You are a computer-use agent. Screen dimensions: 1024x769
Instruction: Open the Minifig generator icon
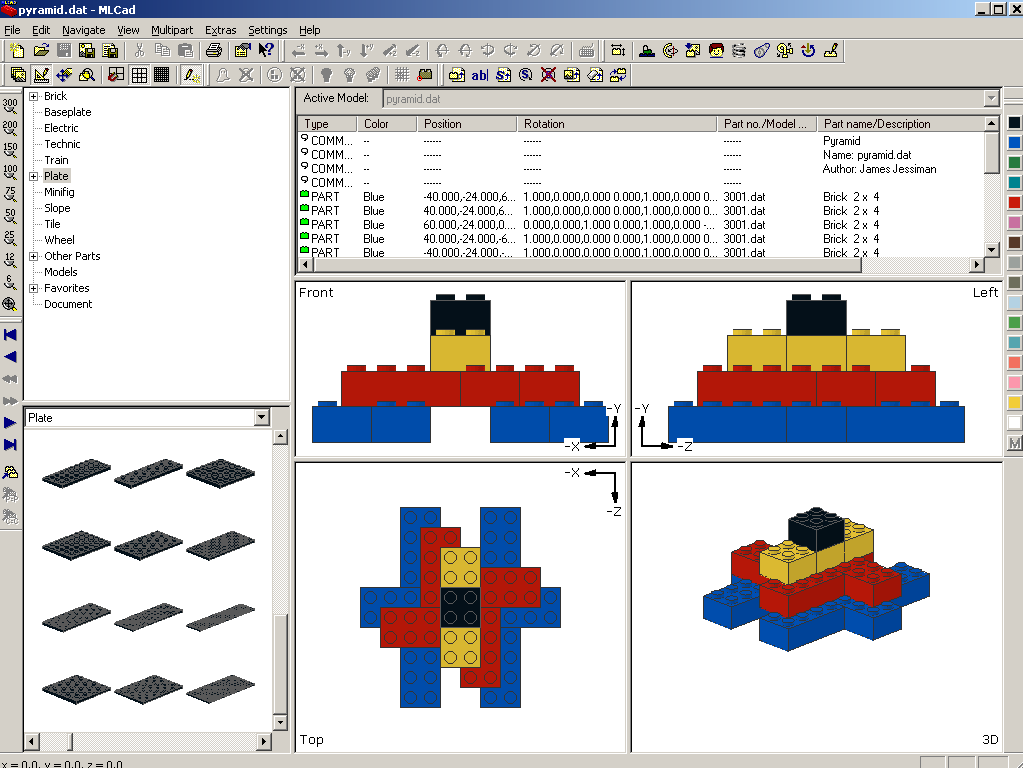[716, 50]
